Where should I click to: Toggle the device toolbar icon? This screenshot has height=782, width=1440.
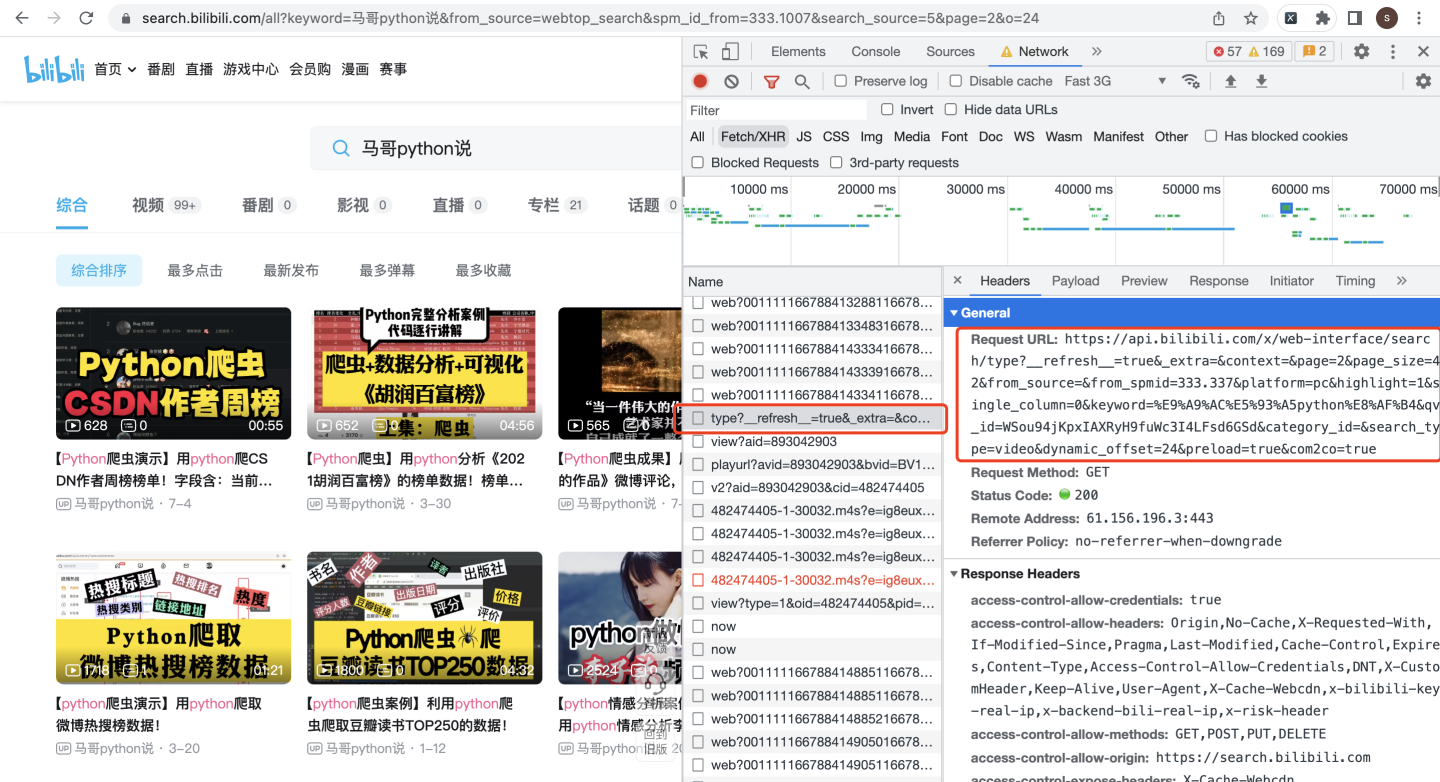tap(730, 52)
